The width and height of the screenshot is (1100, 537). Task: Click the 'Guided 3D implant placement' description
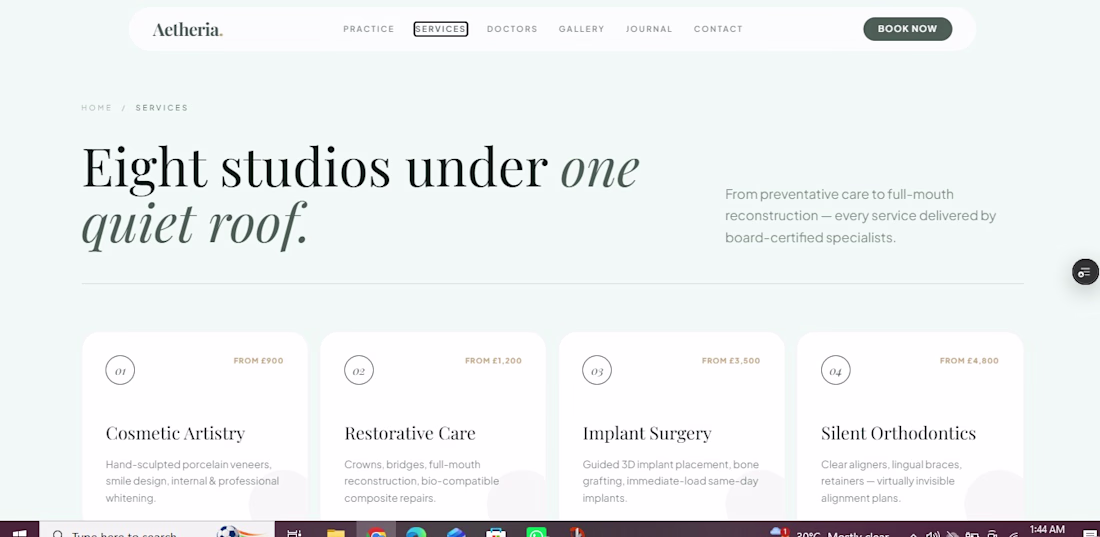coord(670,481)
